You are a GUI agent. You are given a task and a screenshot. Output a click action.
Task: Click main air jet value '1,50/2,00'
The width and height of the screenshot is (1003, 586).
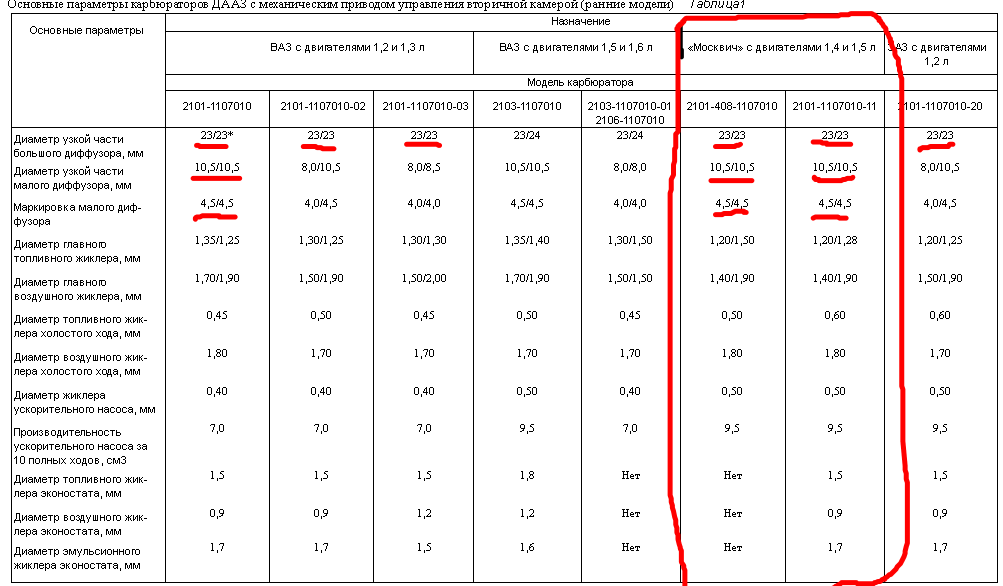pos(424,278)
